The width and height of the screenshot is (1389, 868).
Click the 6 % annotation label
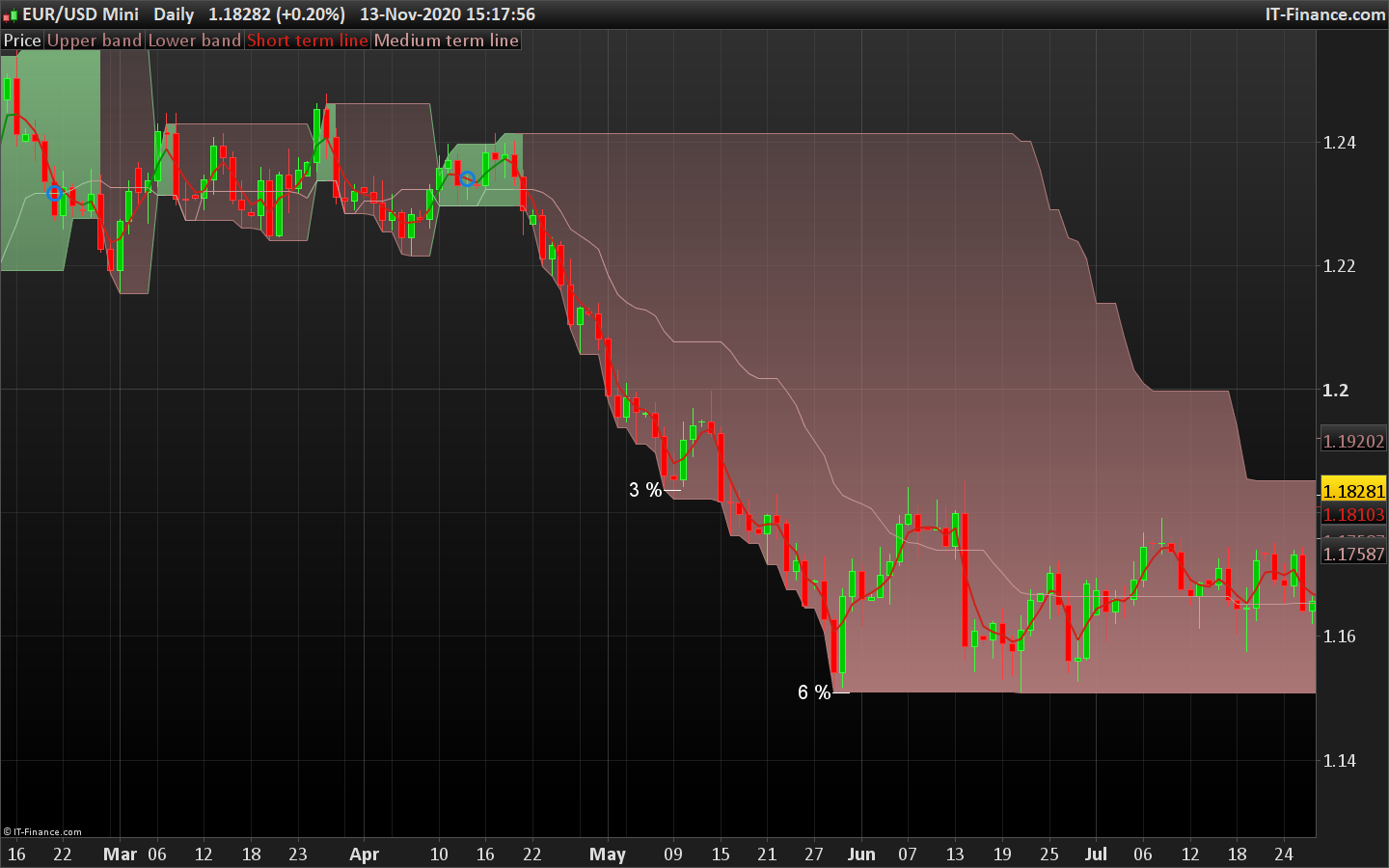pyautogui.click(x=814, y=692)
